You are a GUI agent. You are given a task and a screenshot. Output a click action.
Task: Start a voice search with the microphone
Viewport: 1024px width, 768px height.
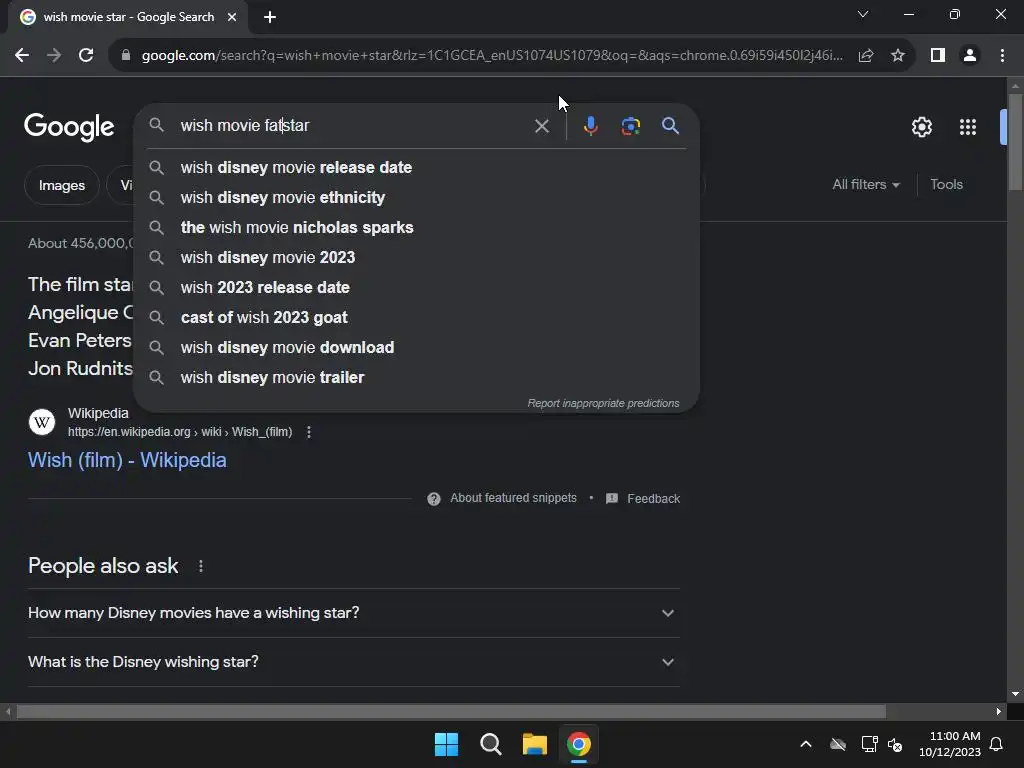click(590, 126)
